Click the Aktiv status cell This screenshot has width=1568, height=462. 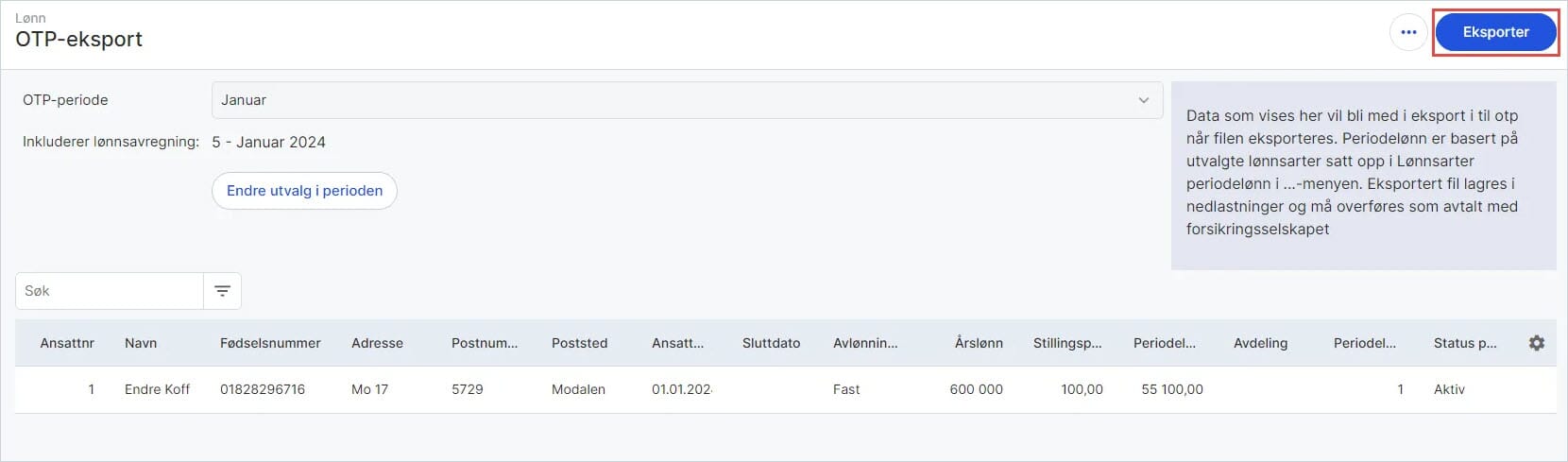click(x=1449, y=389)
